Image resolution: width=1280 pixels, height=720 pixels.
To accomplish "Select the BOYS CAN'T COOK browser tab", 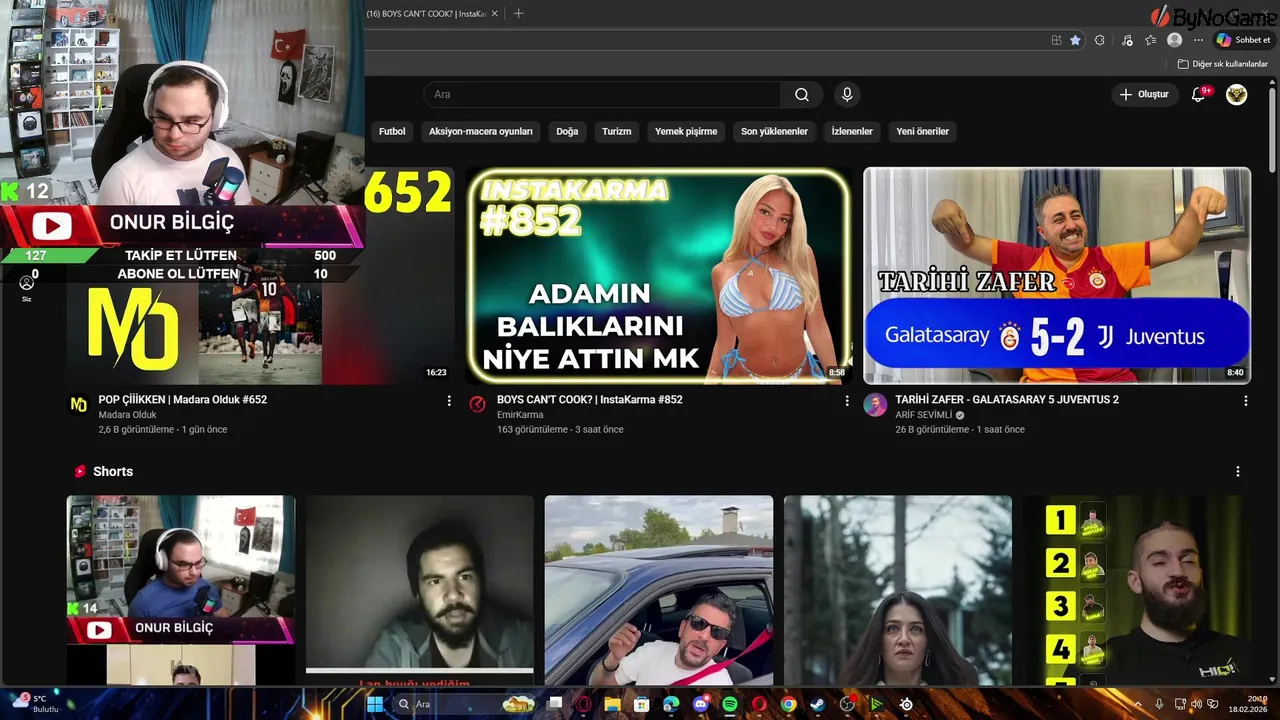I will tap(427, 13).
